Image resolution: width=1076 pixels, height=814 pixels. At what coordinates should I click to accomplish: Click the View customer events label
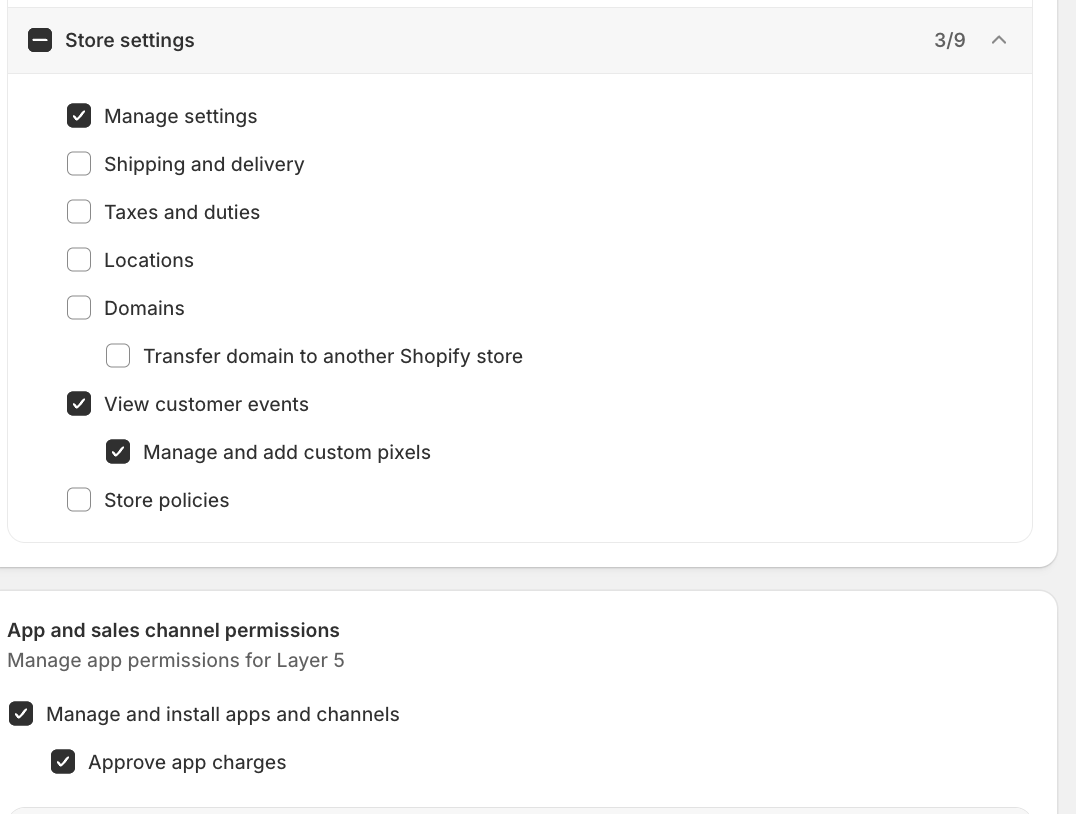click(x=206, y=403)
